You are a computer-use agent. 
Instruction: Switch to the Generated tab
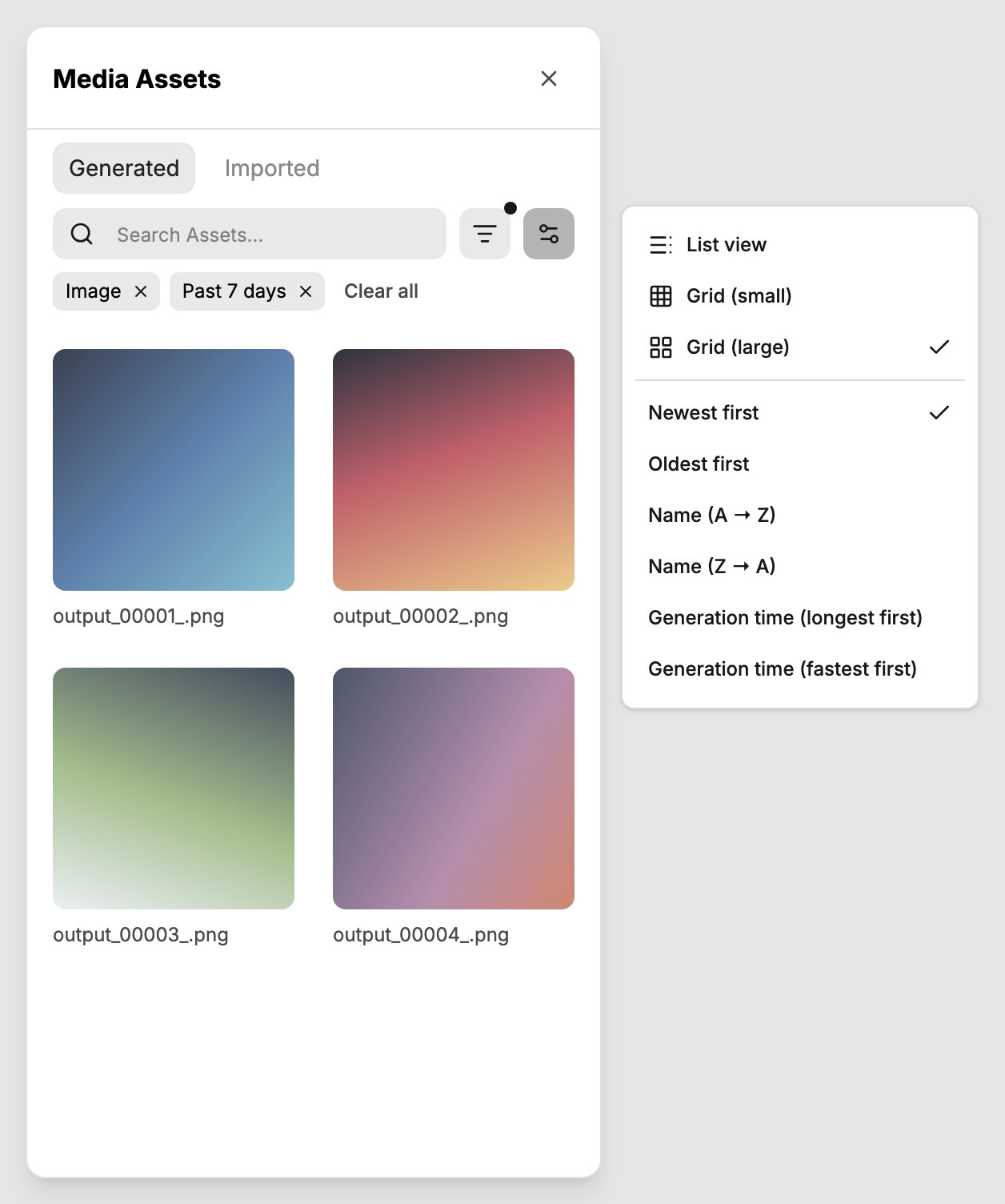click(124, 168)
